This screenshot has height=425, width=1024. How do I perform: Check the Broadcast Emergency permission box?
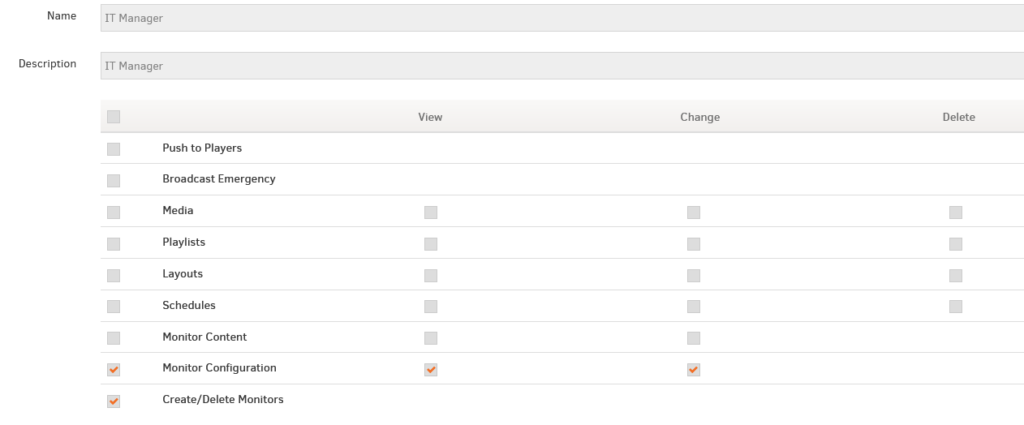114,180
